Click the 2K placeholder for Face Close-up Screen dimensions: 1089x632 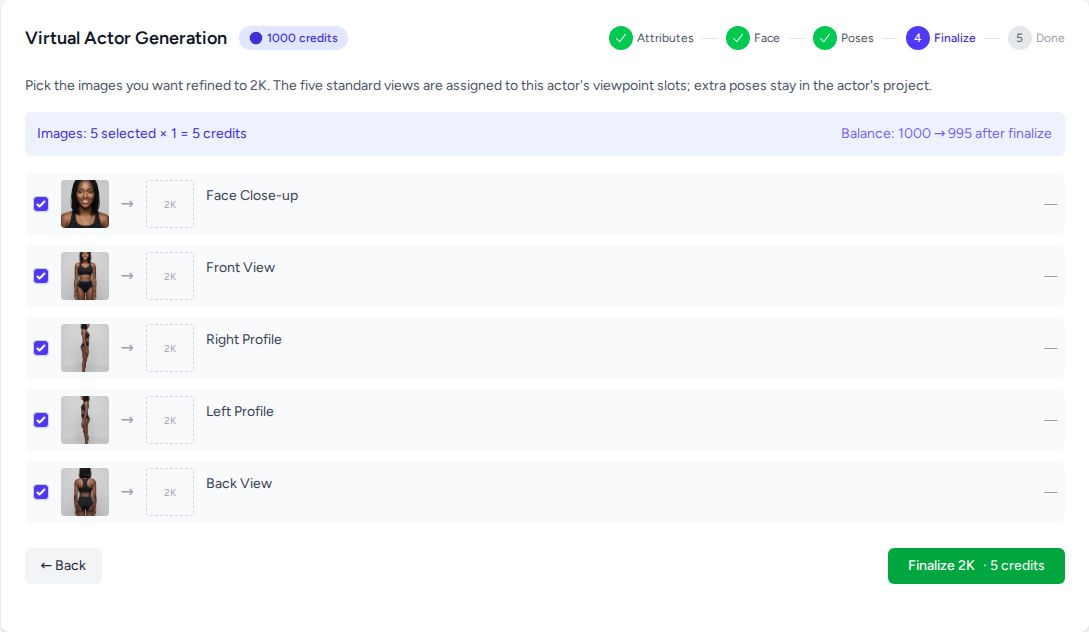169,204
